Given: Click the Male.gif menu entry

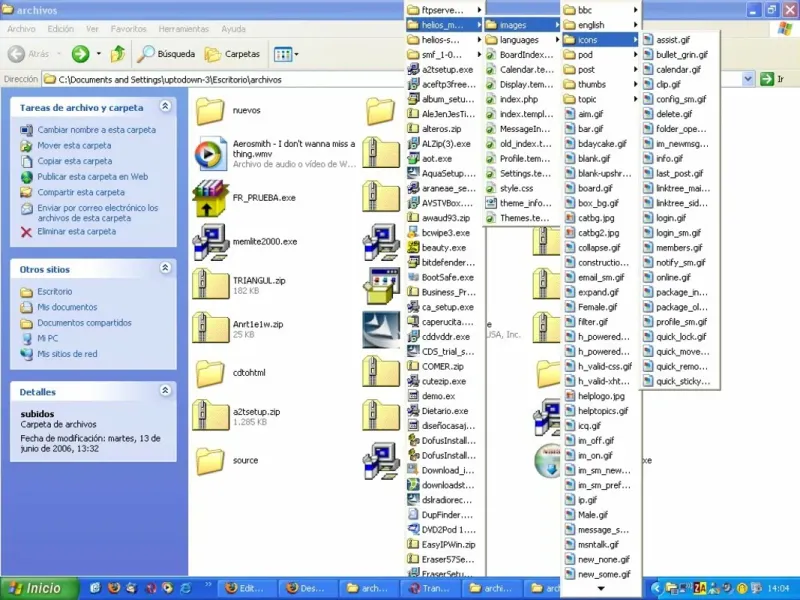Looking at the screenshot, I should (601, 515).
